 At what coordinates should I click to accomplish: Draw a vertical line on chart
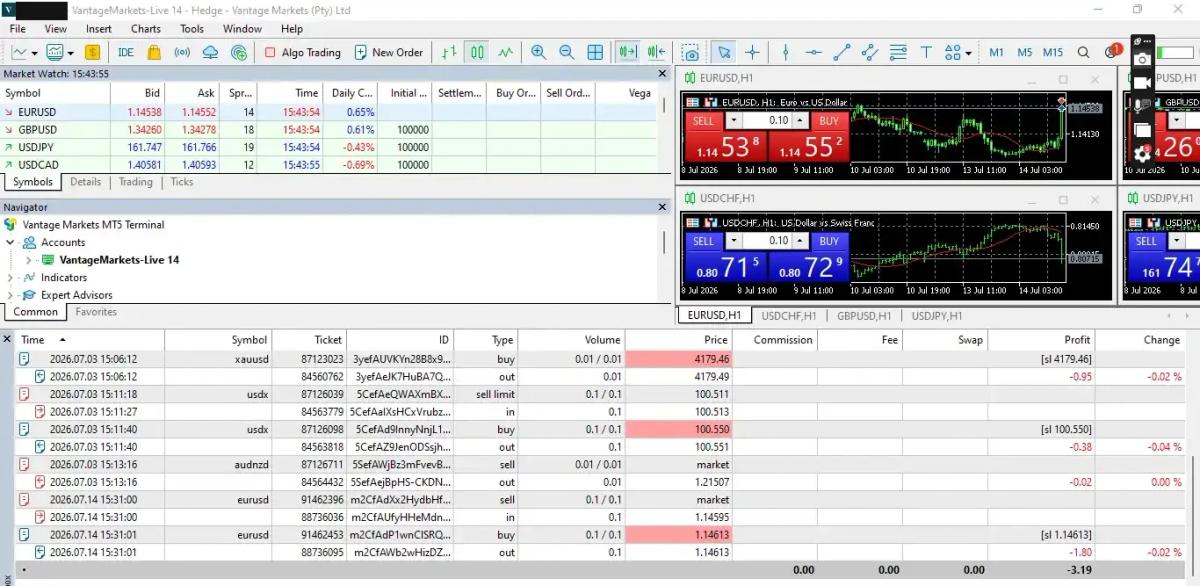pos(785,52)
